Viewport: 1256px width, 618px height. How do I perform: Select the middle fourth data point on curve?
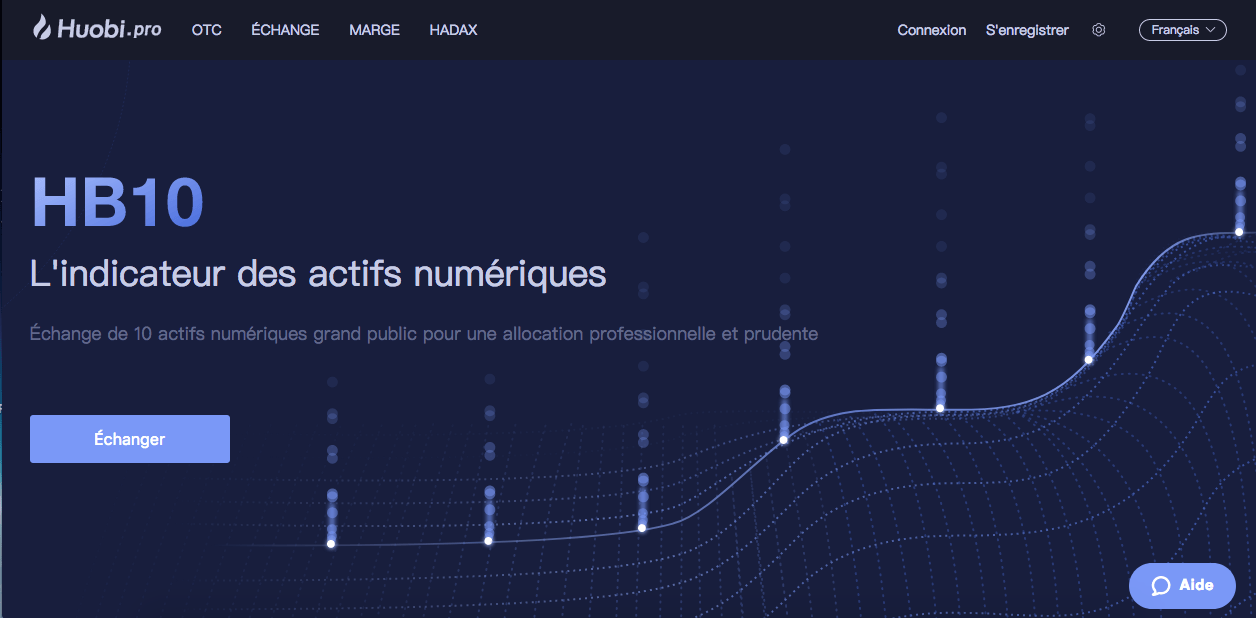783,440
